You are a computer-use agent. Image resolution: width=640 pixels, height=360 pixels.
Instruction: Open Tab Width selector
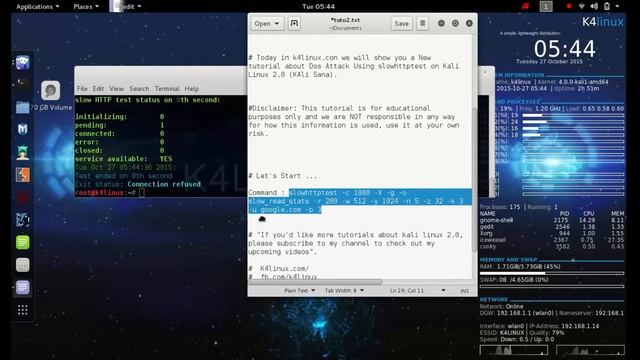(344, 290)
